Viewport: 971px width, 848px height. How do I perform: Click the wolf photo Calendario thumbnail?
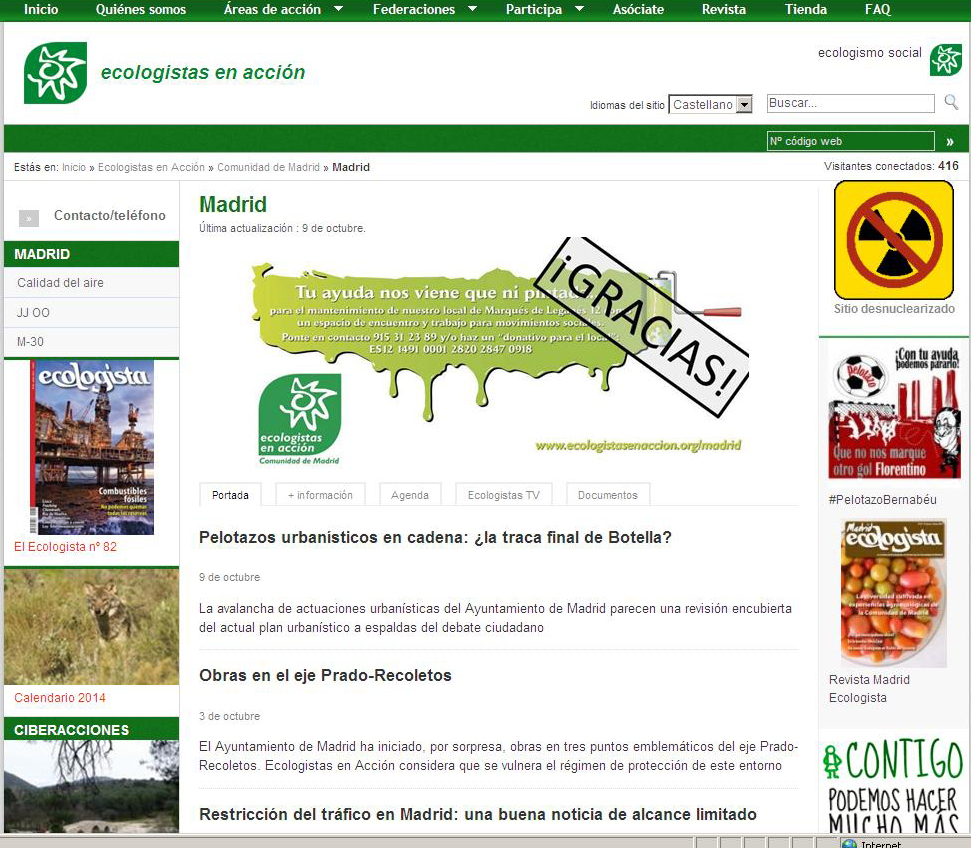point(92,626)
